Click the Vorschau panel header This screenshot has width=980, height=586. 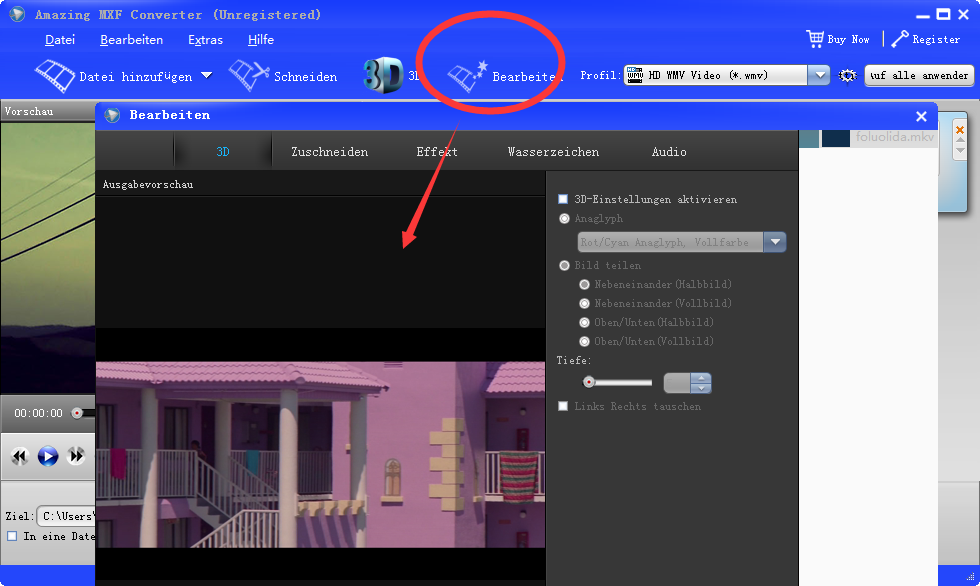click(48, 111)
